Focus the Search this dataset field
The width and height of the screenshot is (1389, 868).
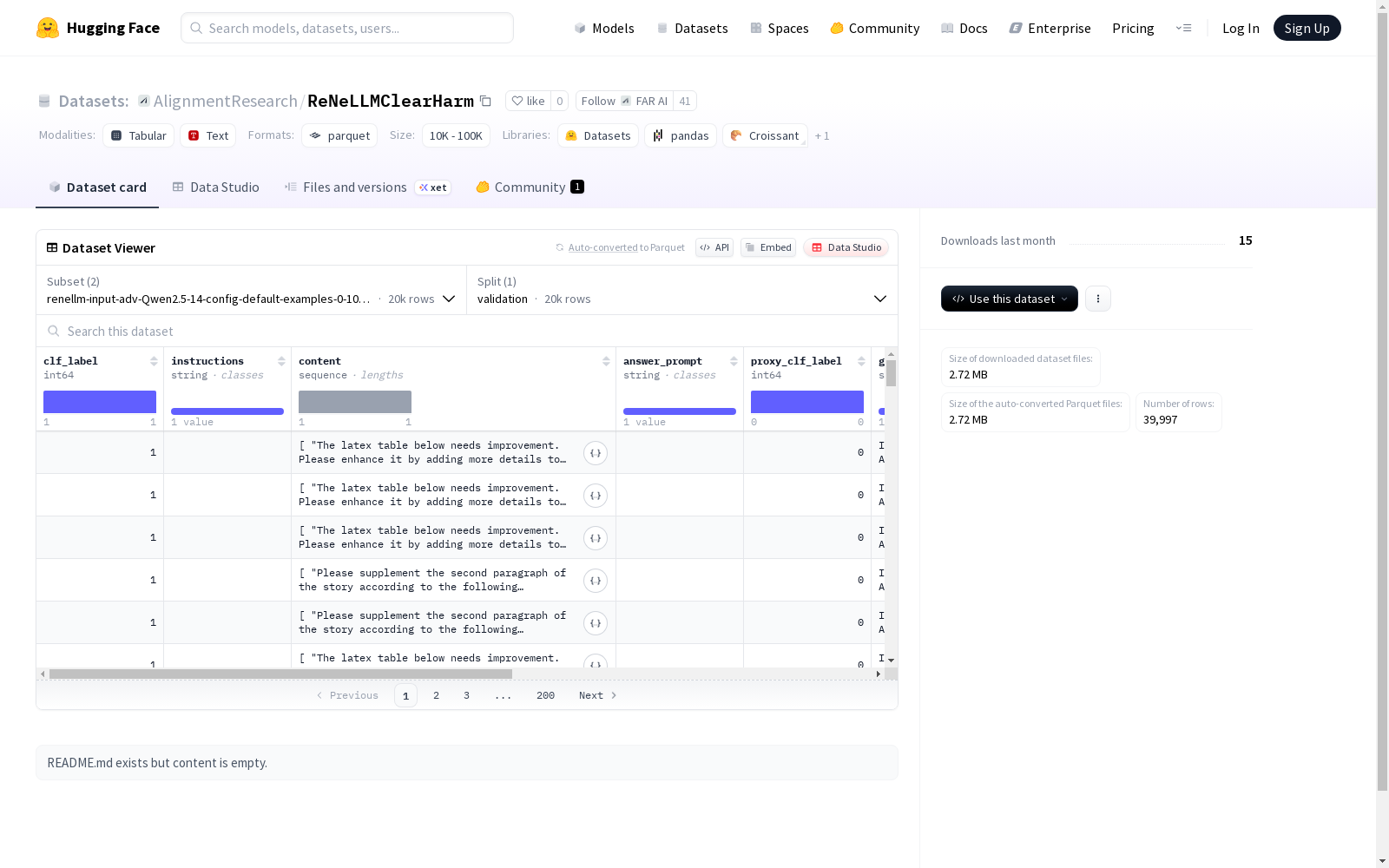pos(467,332)
